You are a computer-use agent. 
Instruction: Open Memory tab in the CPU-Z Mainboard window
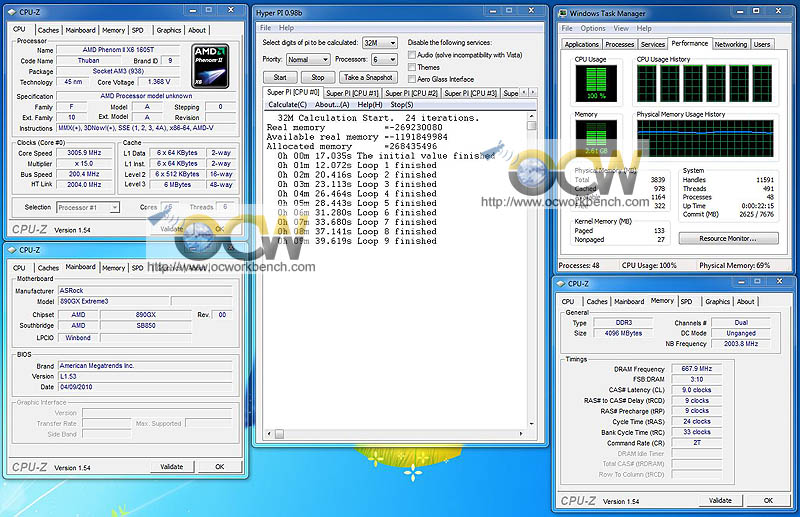point(113,268)
